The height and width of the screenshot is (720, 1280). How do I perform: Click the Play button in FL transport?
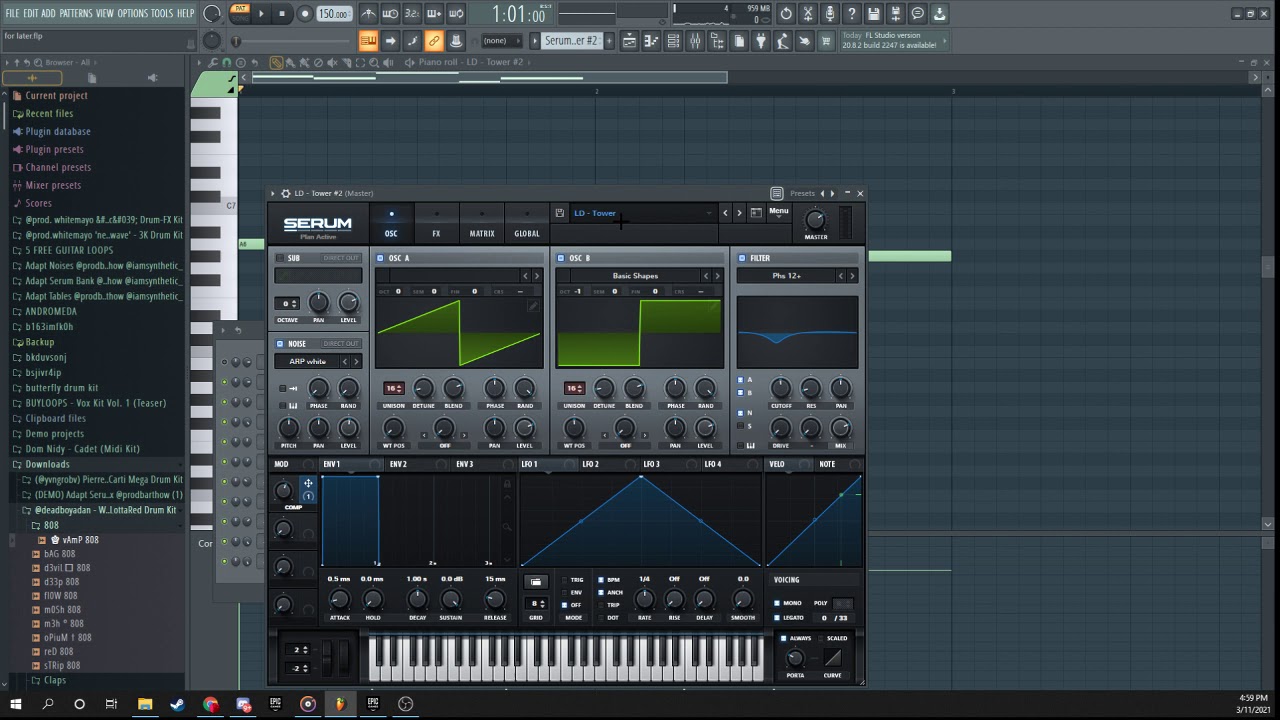261,14
